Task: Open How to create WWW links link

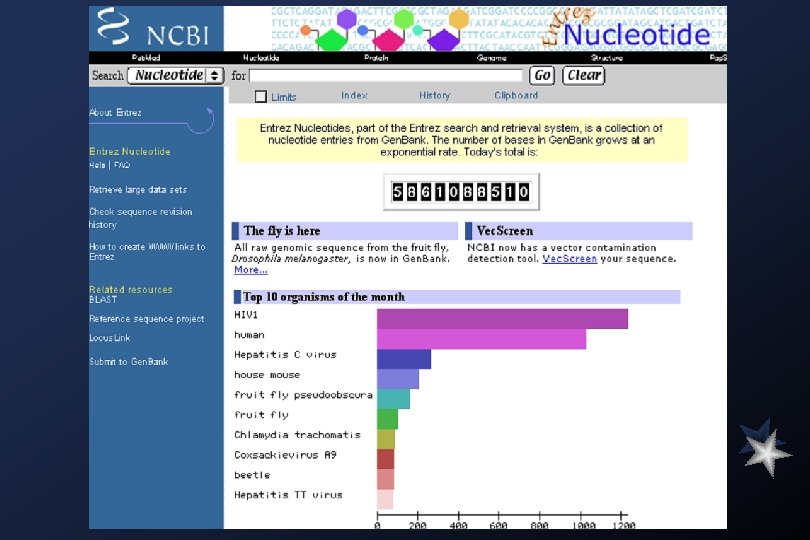Action: (x=147, y=252)
